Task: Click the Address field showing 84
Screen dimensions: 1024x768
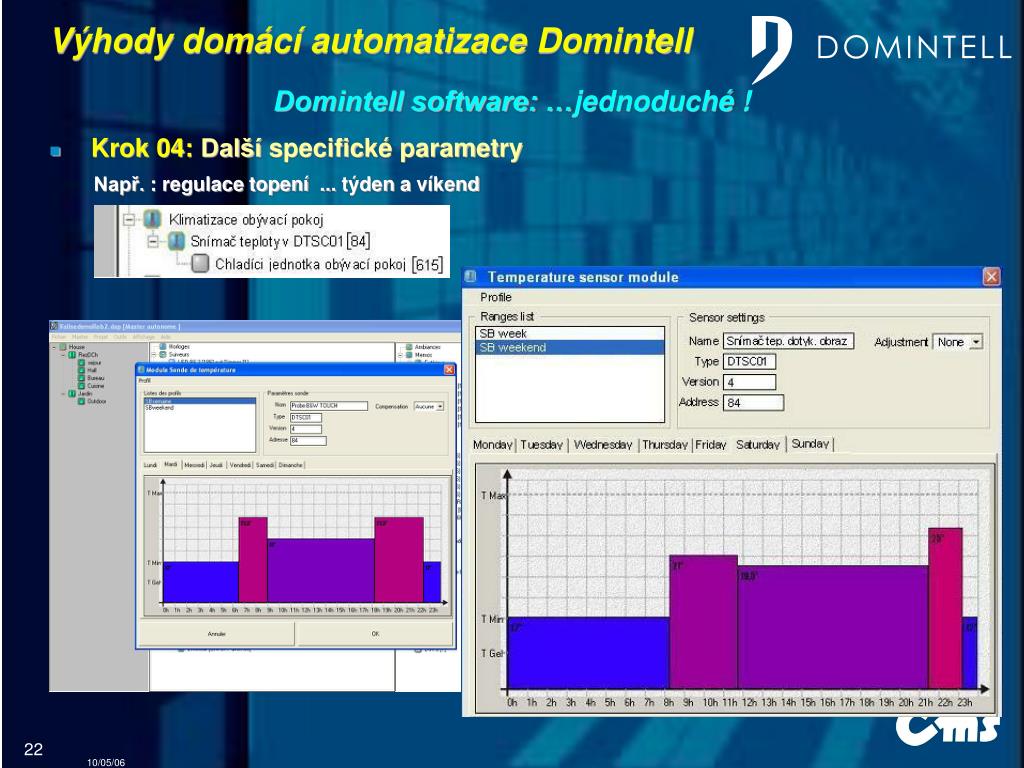Action: (753, 402)
